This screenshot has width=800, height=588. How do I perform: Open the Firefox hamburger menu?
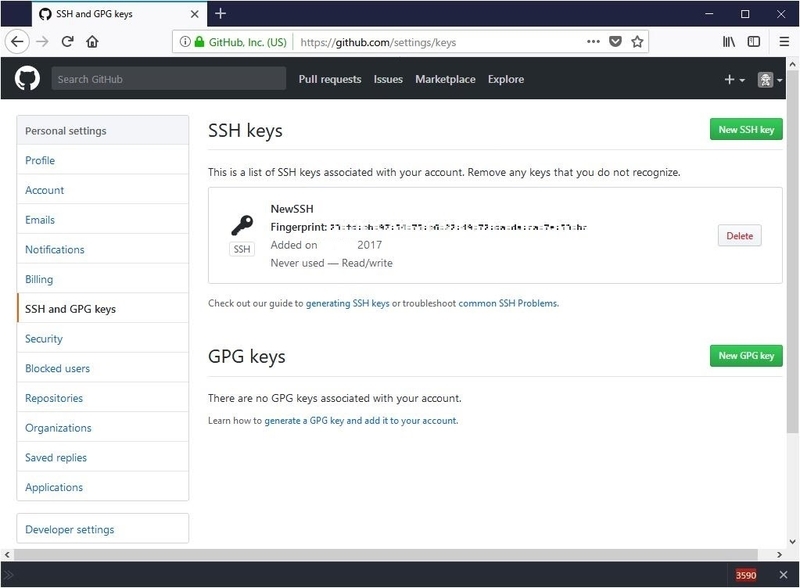(x=781, y=42)
